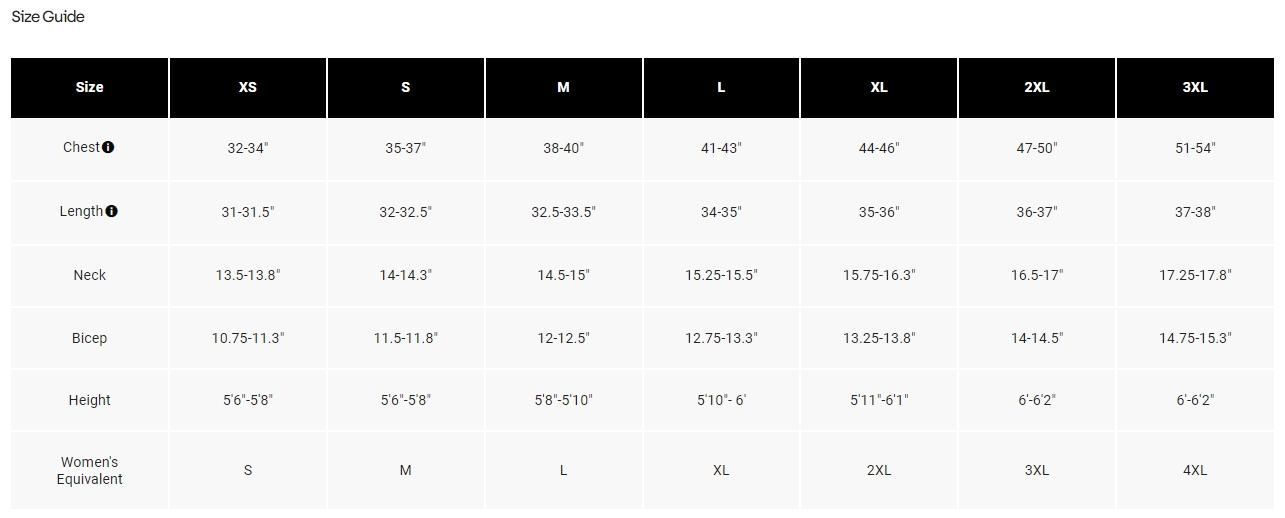
Task: Click the Size header cell
Action: 89,87
